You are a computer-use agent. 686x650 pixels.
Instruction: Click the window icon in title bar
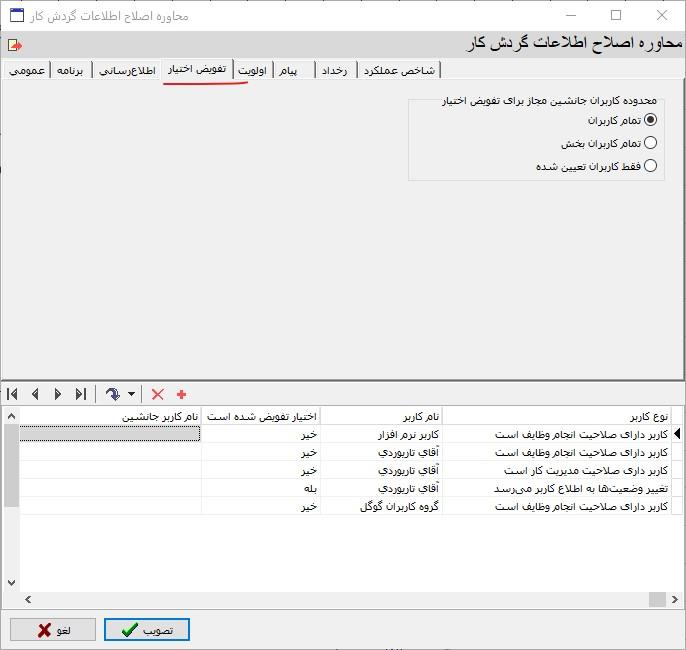(17, 15)
